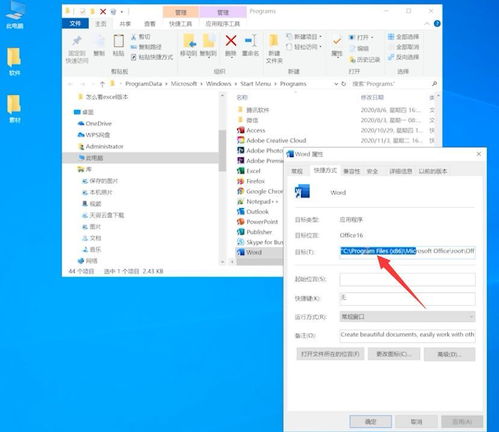Select the Outlook shortcut in file list
499x432 pixels.
tap(257, 212)
